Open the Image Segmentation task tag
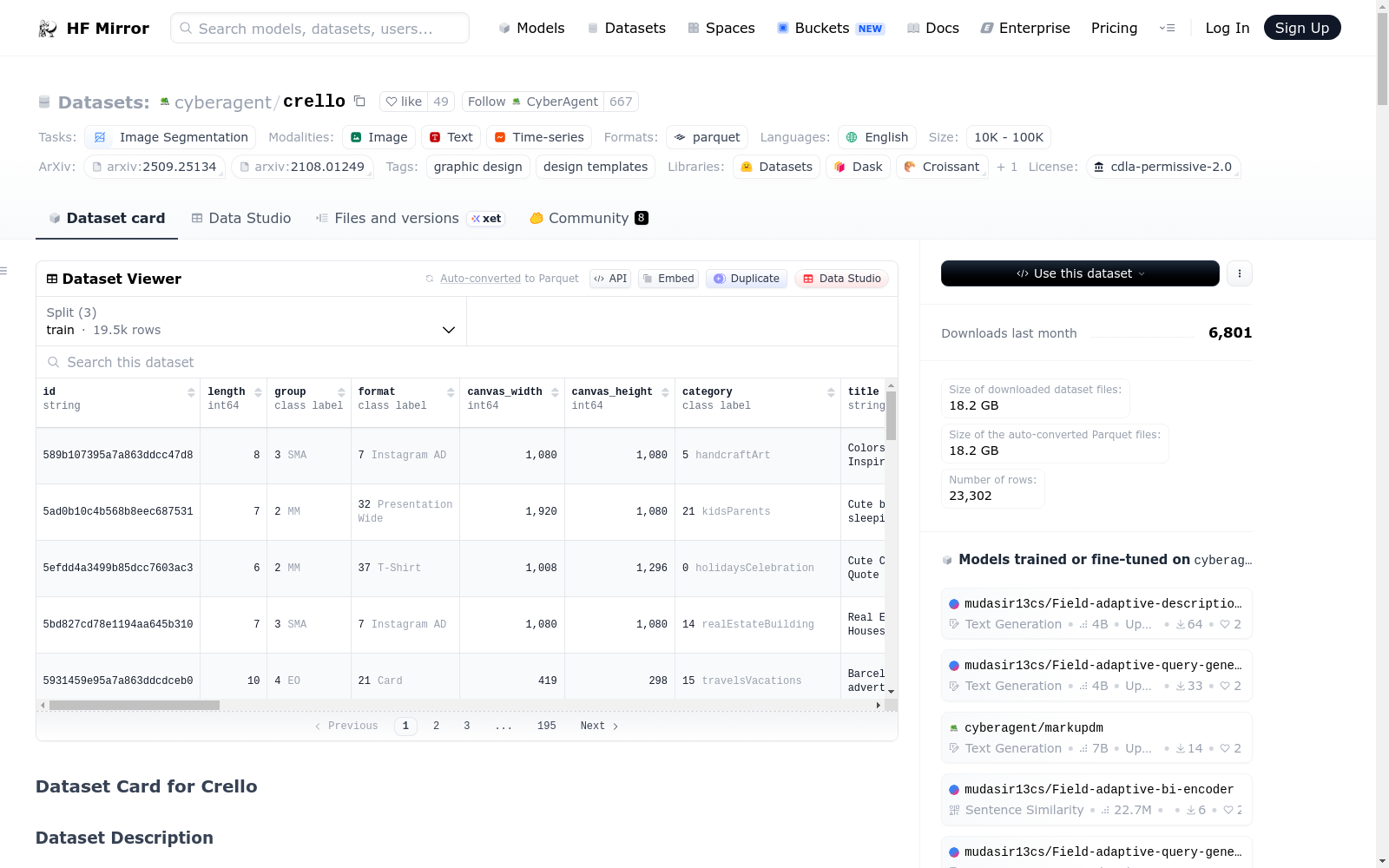The image size is (1389, 868). click(170, 137)
